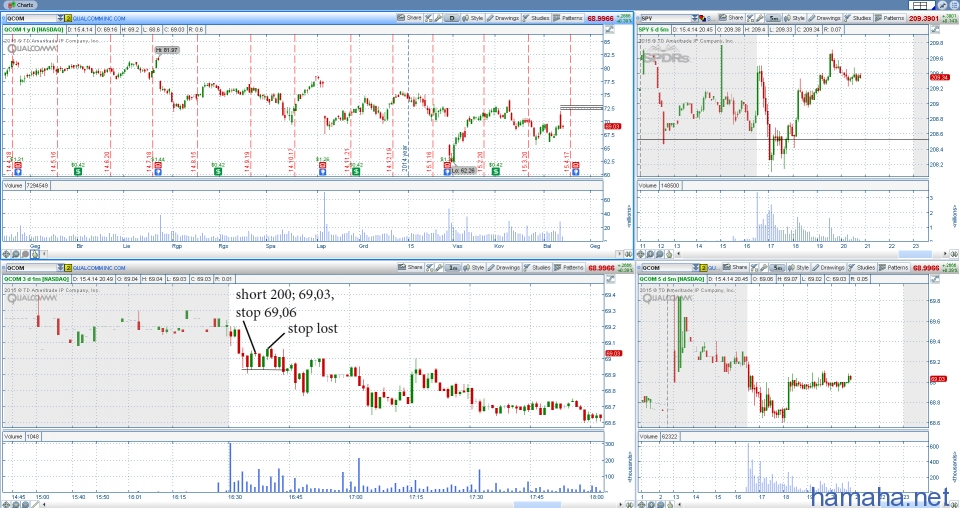
Task: Click Share in bottom-right QCOM 5m chart
Action: pos(735,267)
